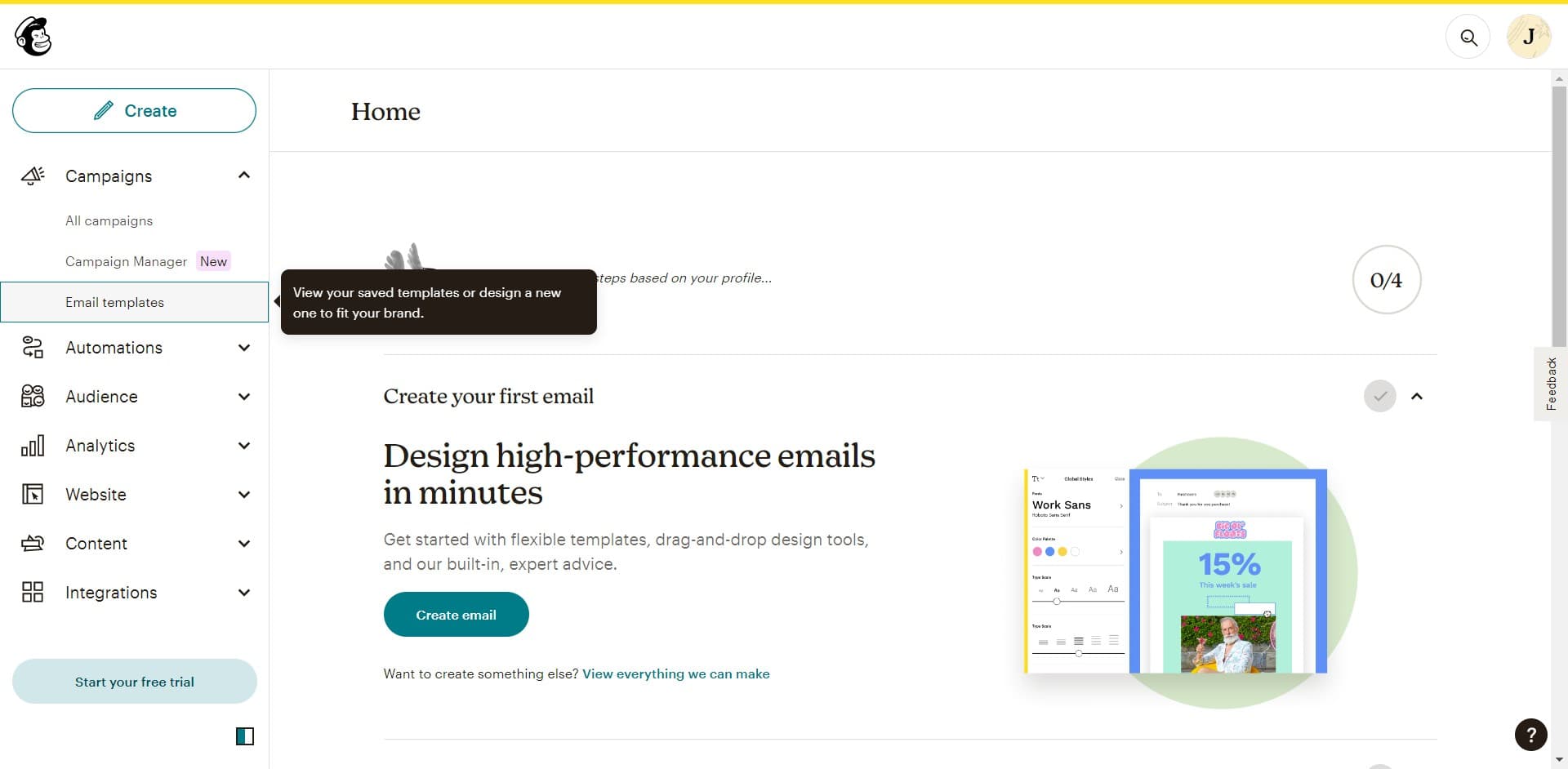Image resolution: width=1568 pixels, height=769 pixels.
Task: Open 'View everything we can make' link
Action: [675, 673]
